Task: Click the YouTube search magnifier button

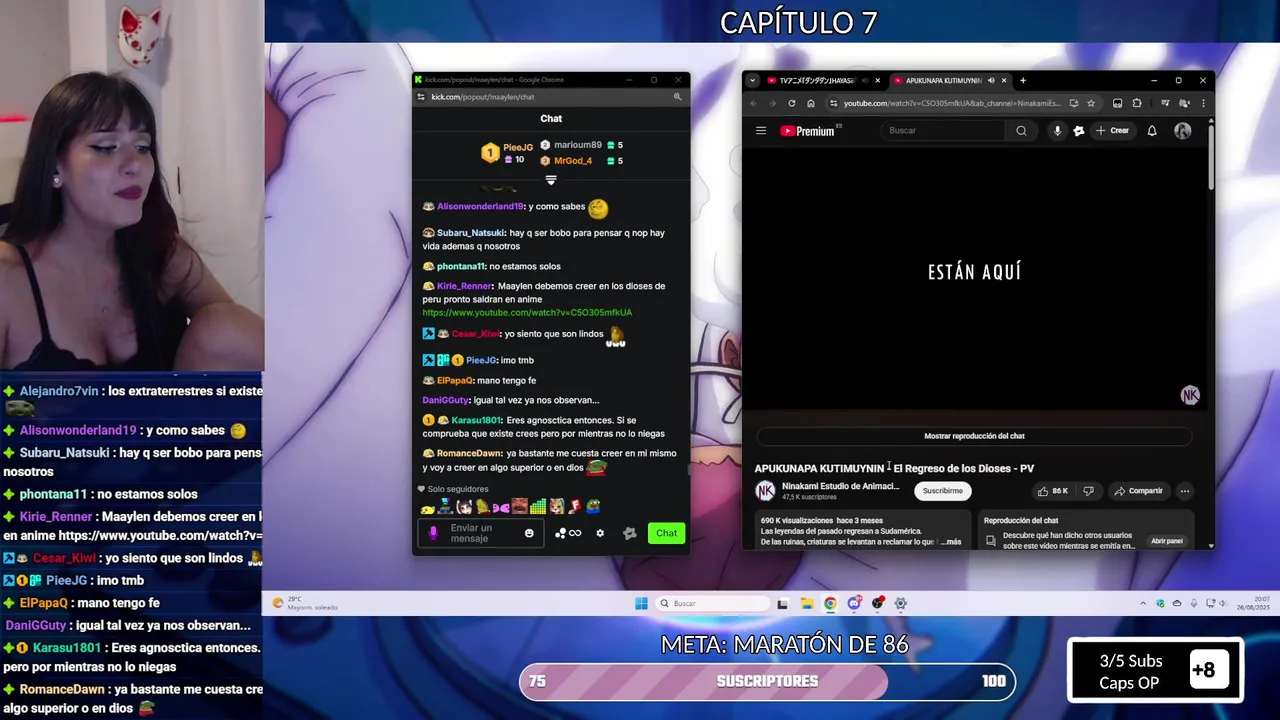Action: tap(1021, 130)
